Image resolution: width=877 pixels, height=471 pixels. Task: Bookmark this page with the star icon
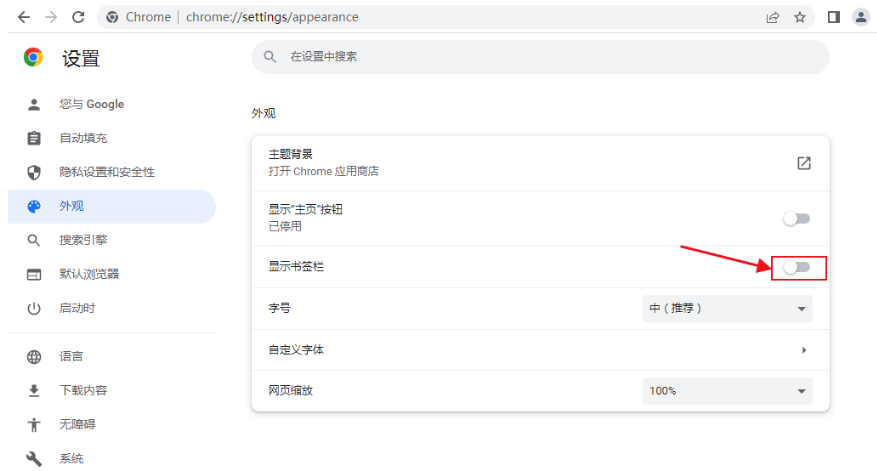[x=799, y=17]
